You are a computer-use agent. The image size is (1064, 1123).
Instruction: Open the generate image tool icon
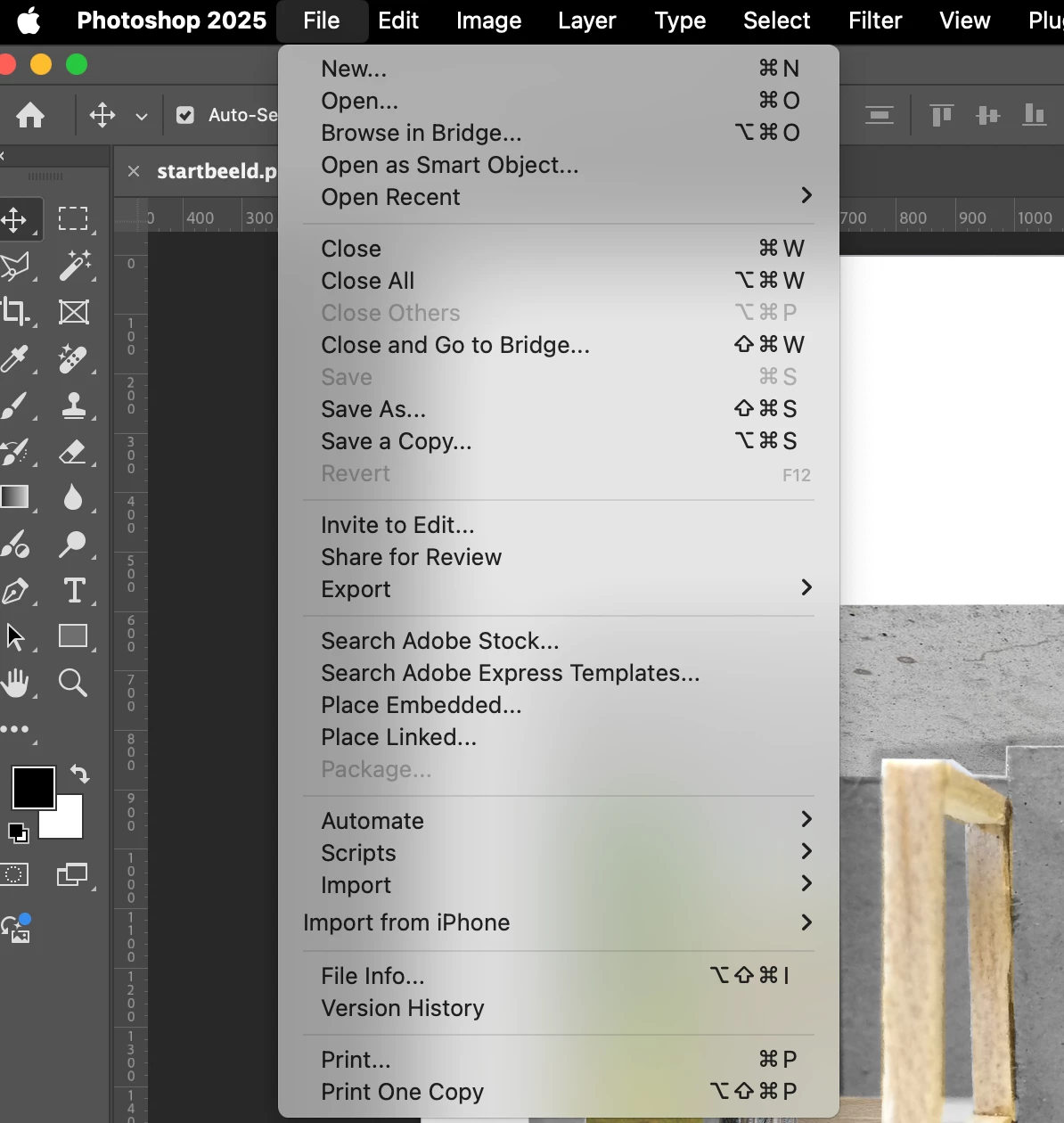coord(17,928)
